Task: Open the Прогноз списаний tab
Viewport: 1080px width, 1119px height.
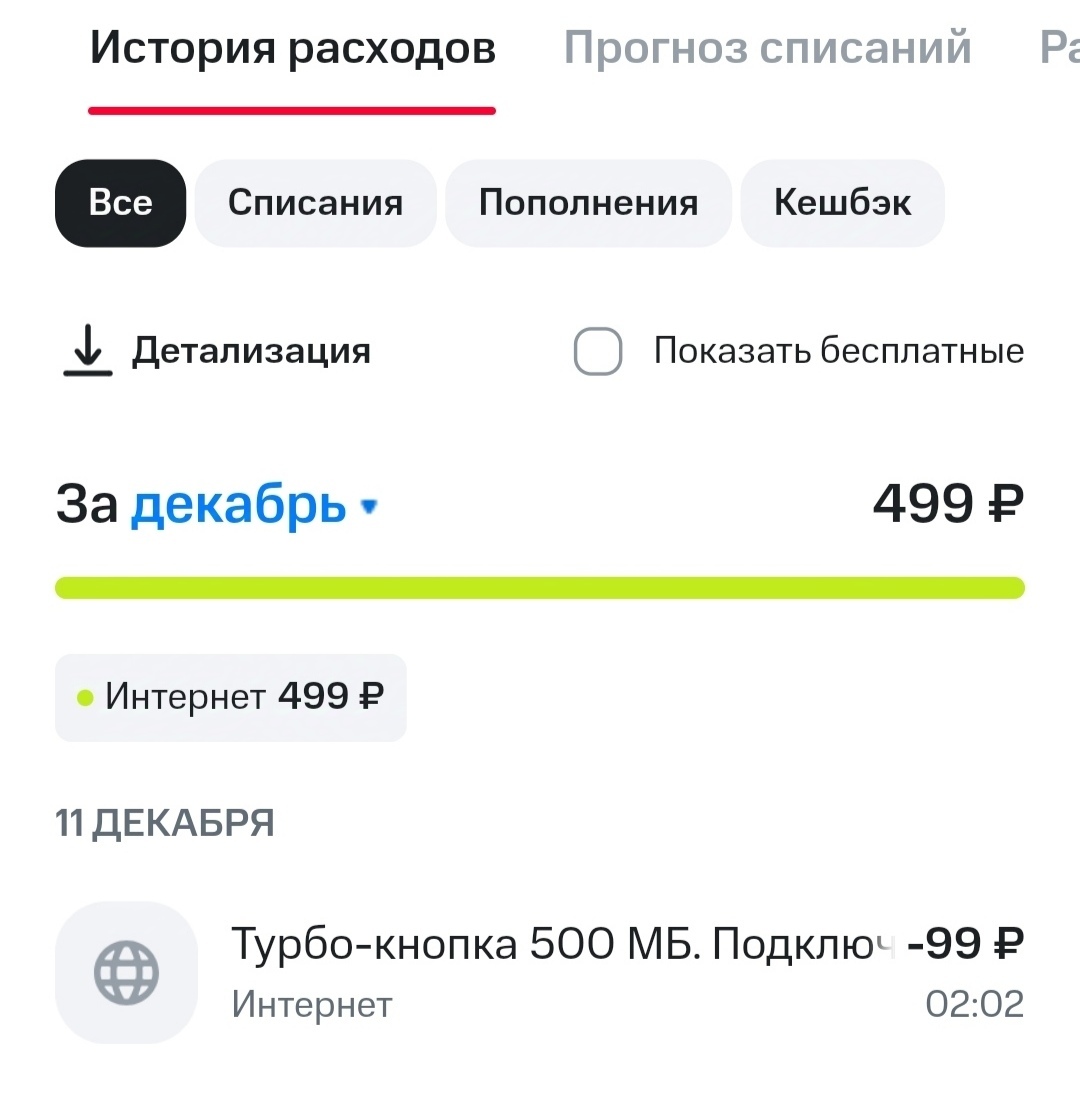Action: (767, 49)
